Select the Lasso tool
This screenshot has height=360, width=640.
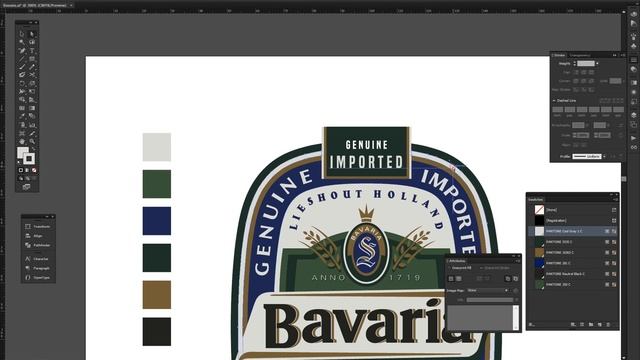32,42
